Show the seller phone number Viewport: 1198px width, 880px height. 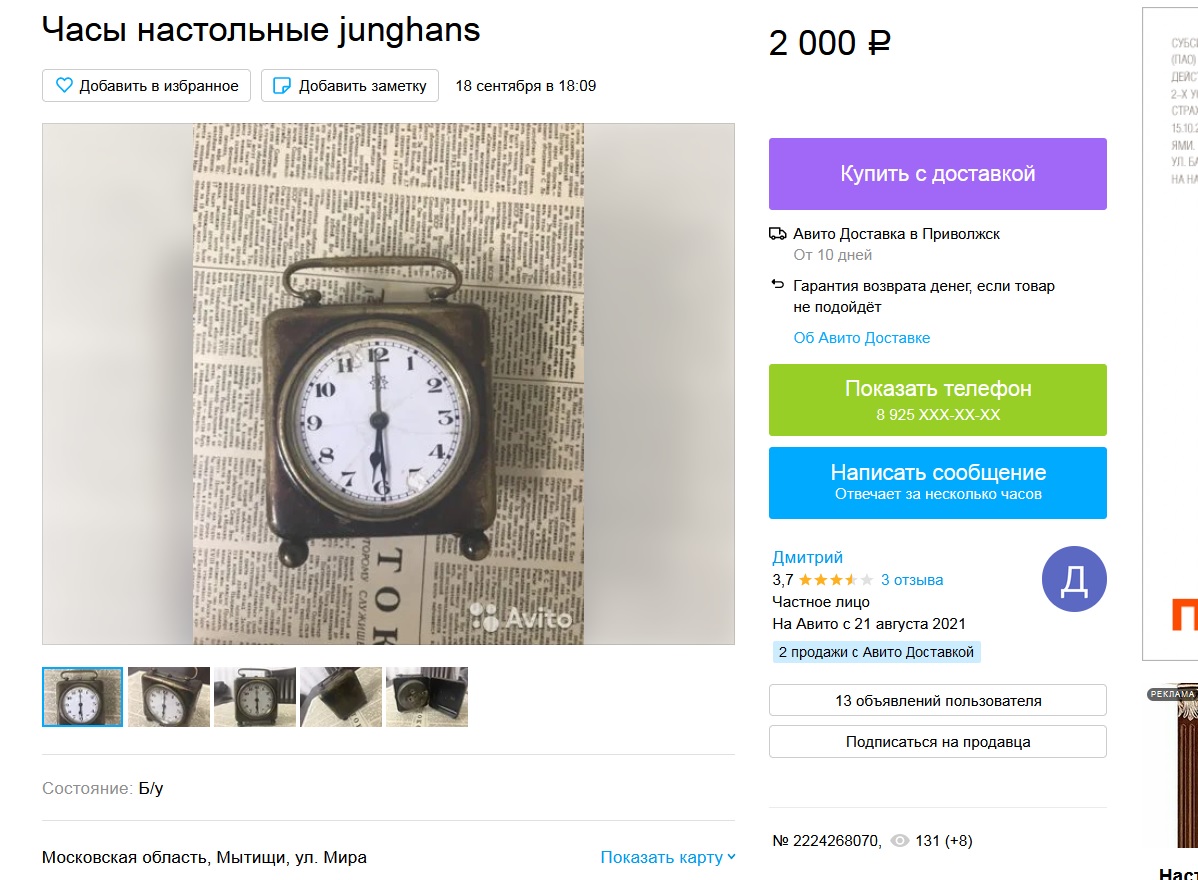coord(937,400)
